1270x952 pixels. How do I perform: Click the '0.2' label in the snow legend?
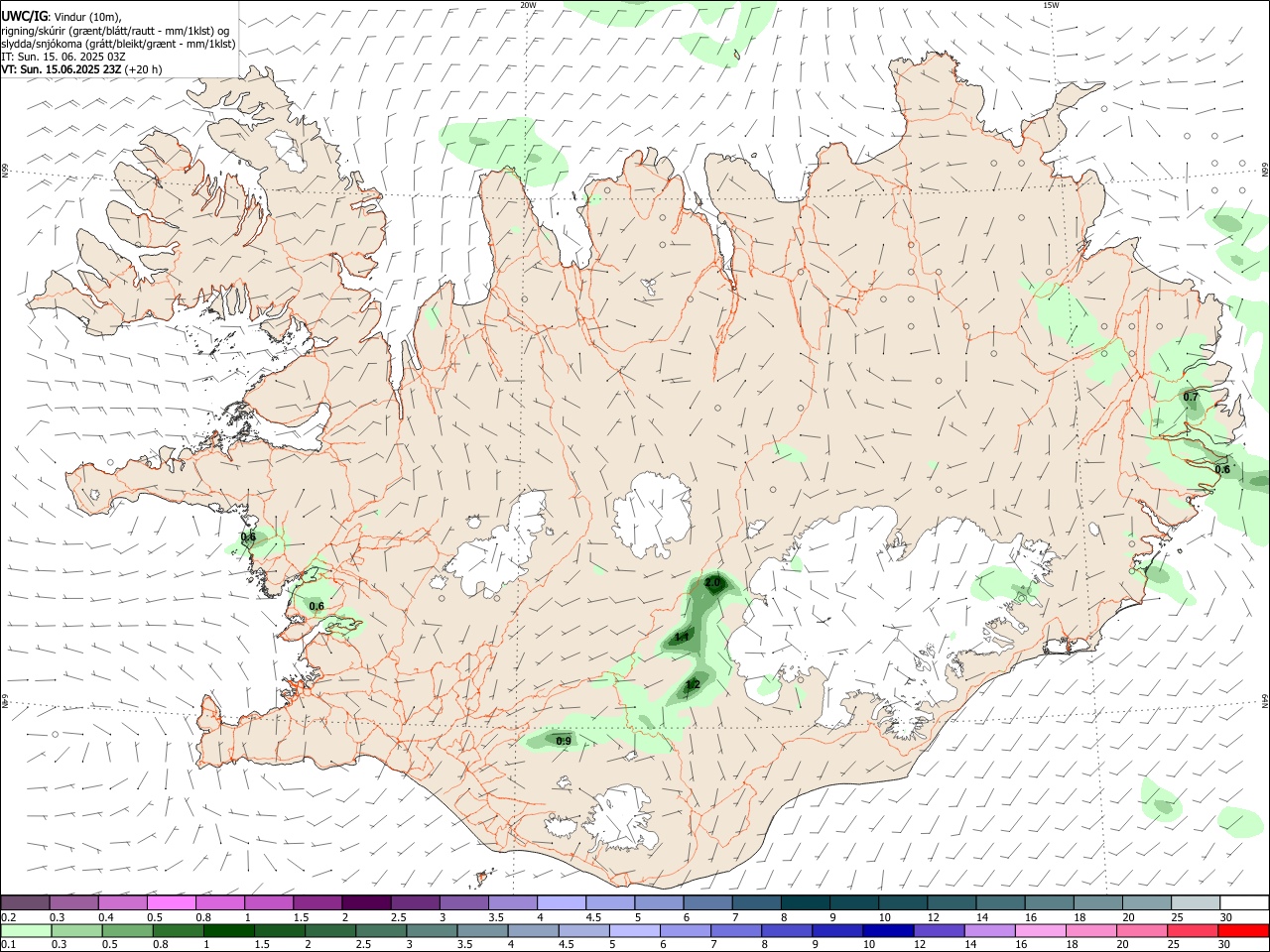click(x=9, y=917)
